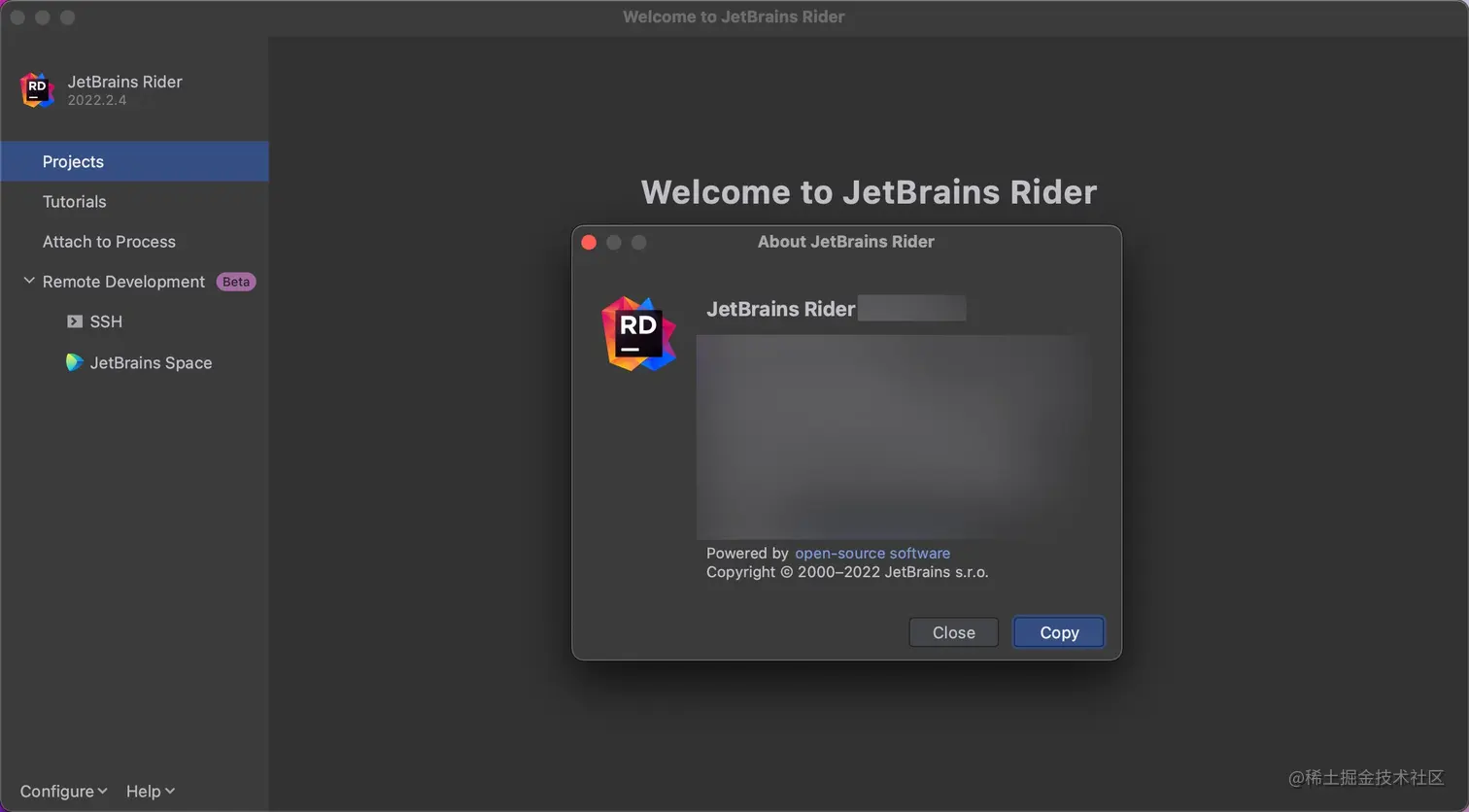Click the 'Powered by' text
Image resolution: width=1469 pixels, height=812 pixels.
(x=747, y=553)
